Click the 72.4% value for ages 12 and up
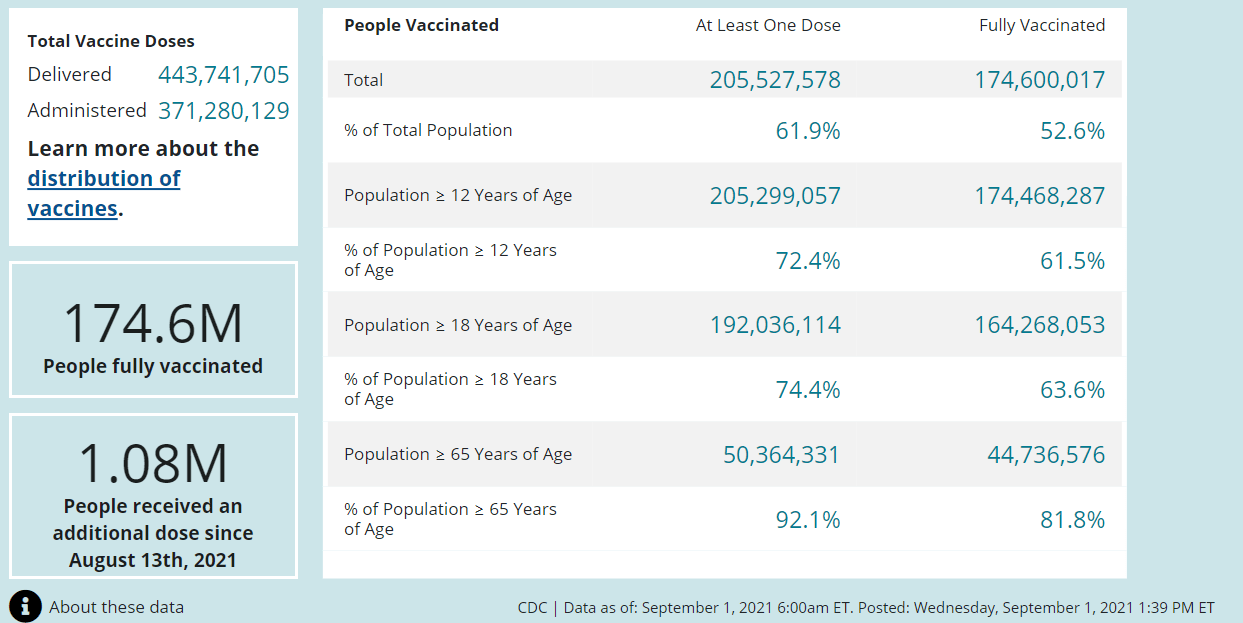 (x=808, y=261)
